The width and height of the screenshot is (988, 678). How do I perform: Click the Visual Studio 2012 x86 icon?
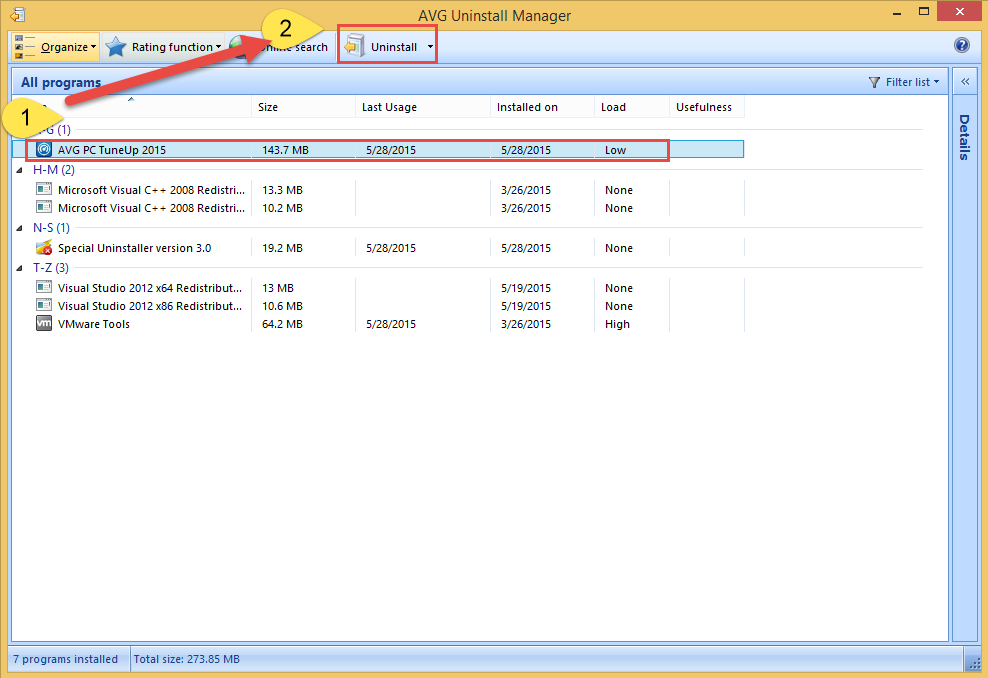tap(43, 306)
